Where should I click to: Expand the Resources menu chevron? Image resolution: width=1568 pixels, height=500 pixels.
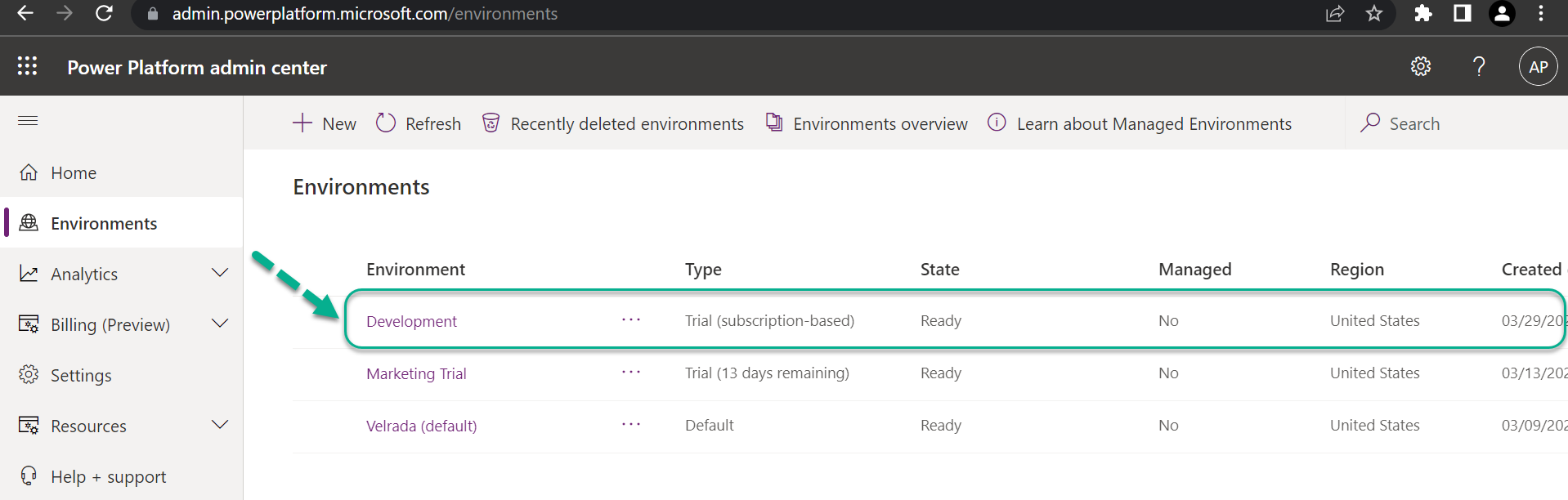pos(220,425)
